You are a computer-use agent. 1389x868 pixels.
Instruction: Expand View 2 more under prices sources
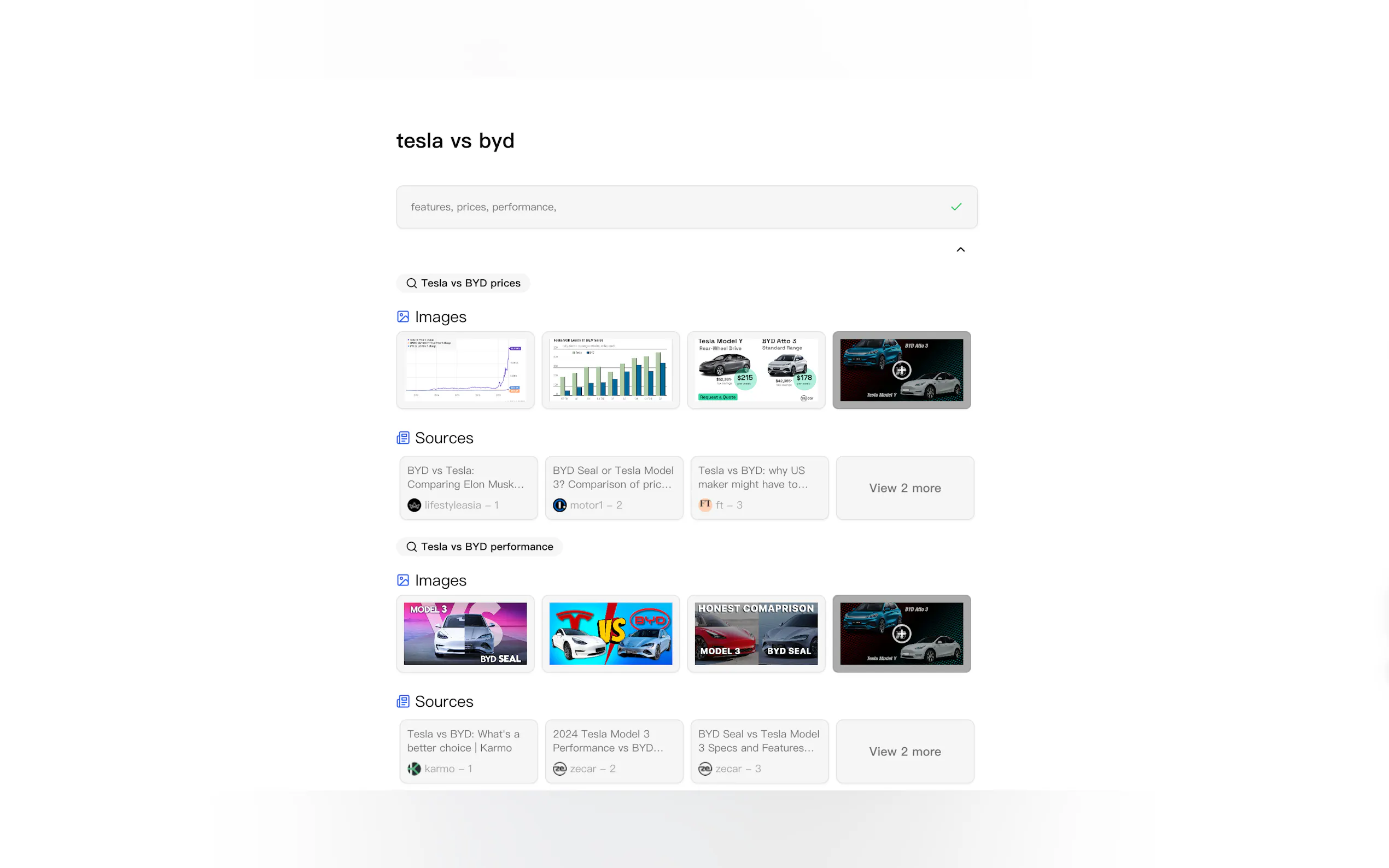coord(904,488)
